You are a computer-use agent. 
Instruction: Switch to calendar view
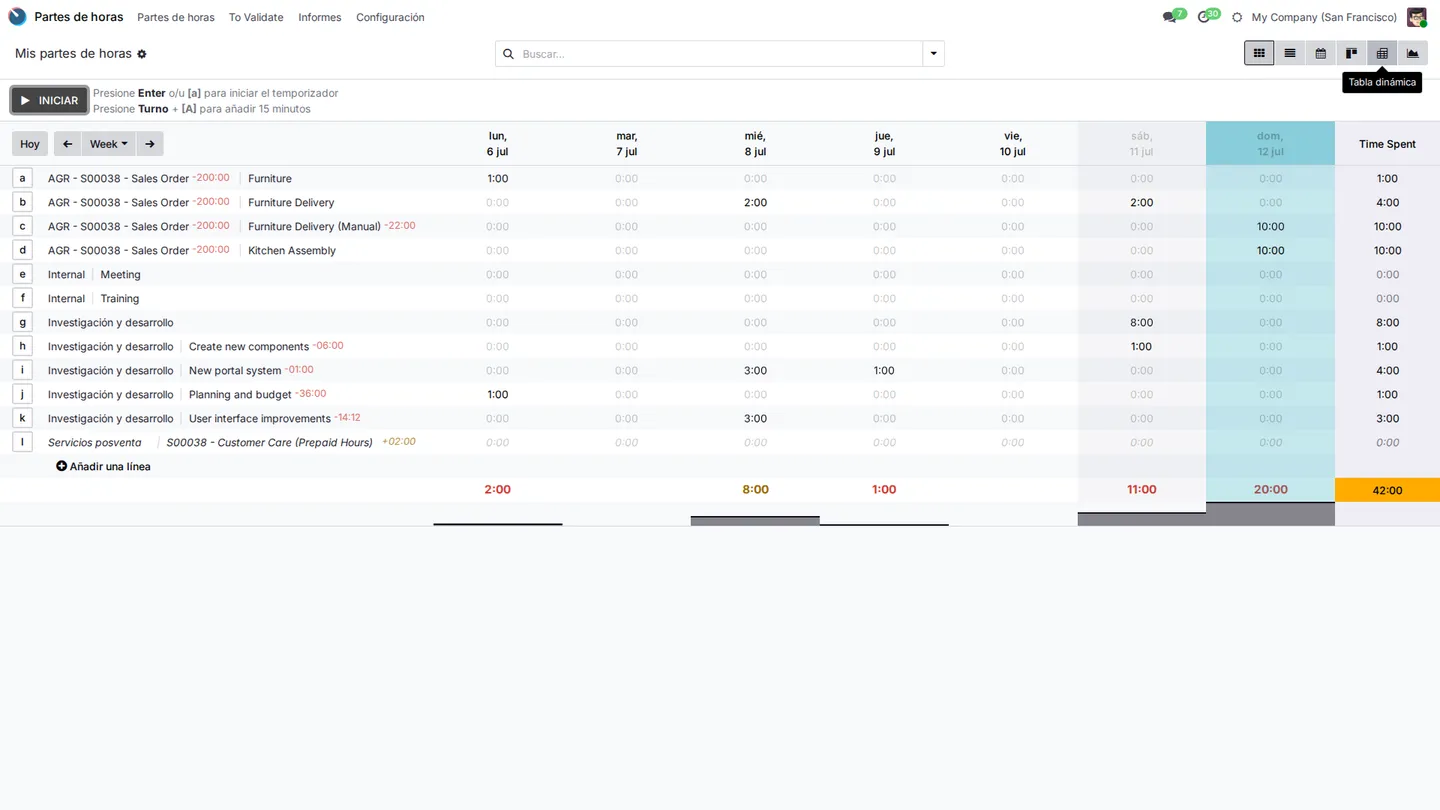pos(1321,53)
